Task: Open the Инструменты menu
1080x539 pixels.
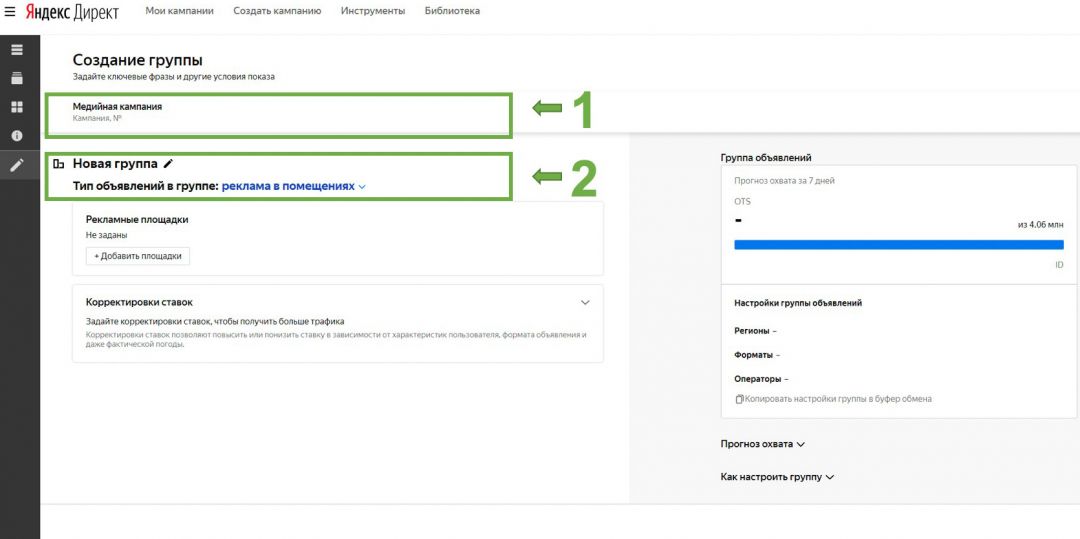Action: (x=372, y=11)
